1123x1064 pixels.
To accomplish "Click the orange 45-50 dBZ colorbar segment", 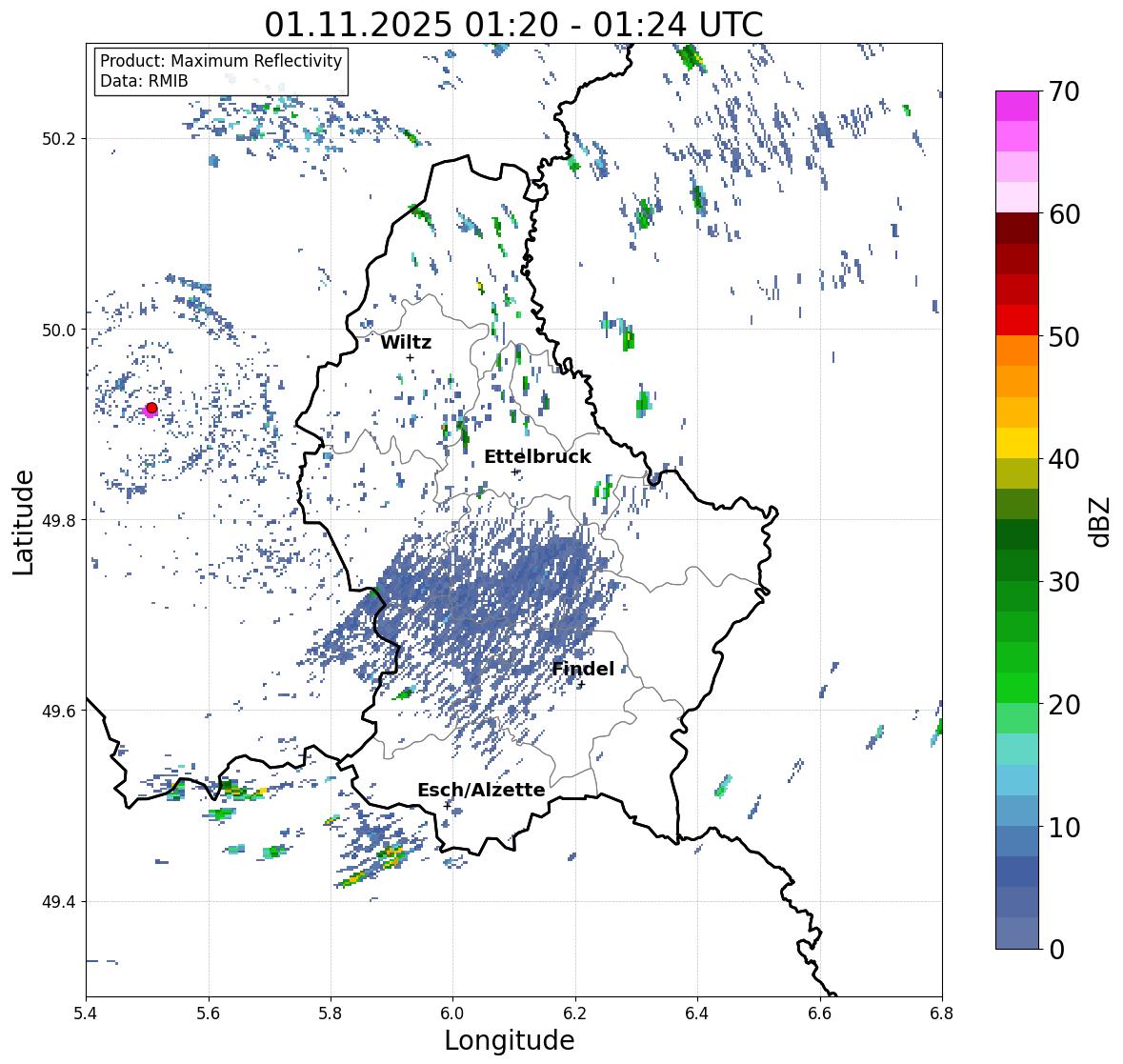I will [x=1017, y=367].
